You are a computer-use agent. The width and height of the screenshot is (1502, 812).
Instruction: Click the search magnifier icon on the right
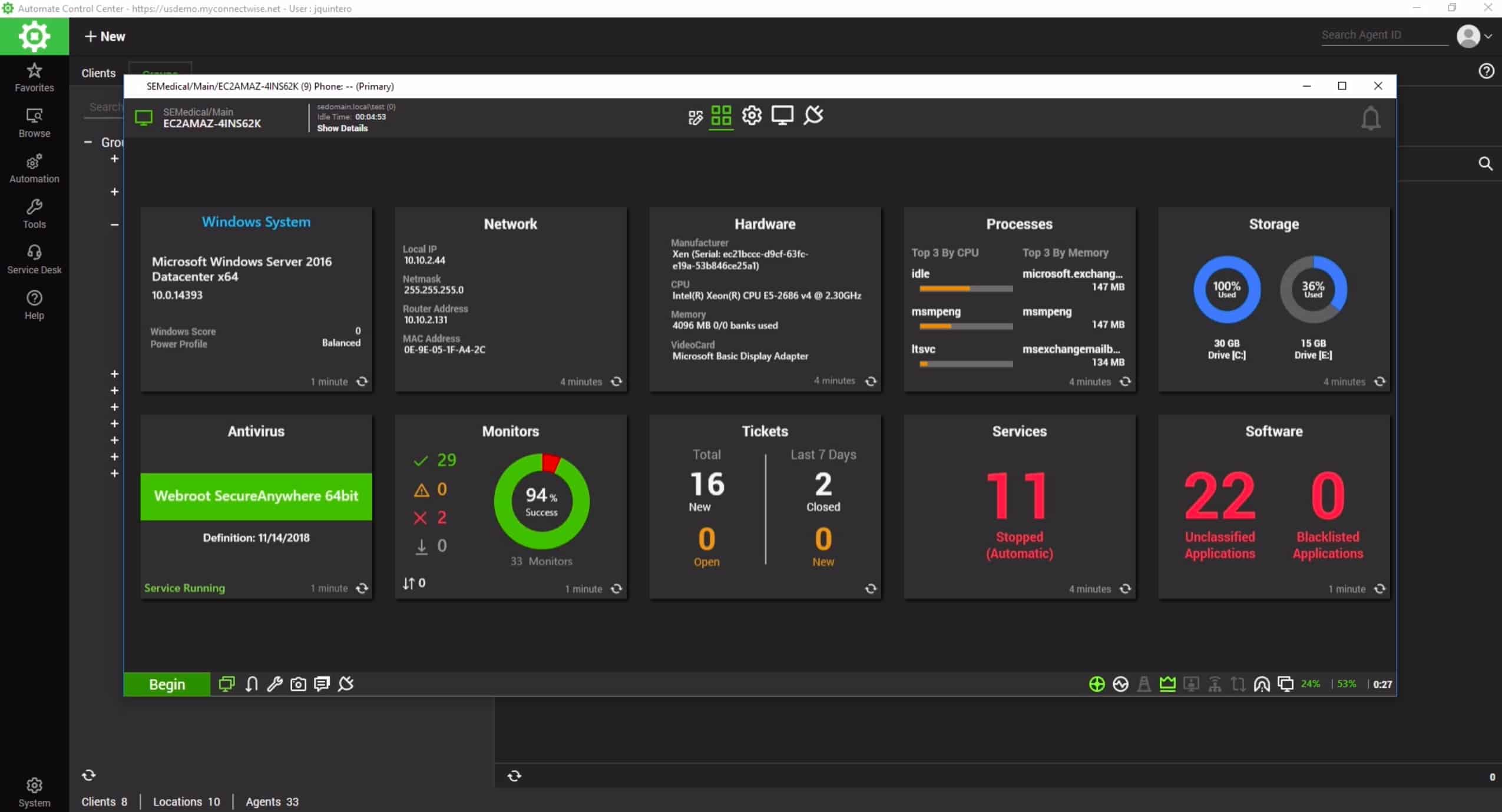click(x=1486, y=163)
